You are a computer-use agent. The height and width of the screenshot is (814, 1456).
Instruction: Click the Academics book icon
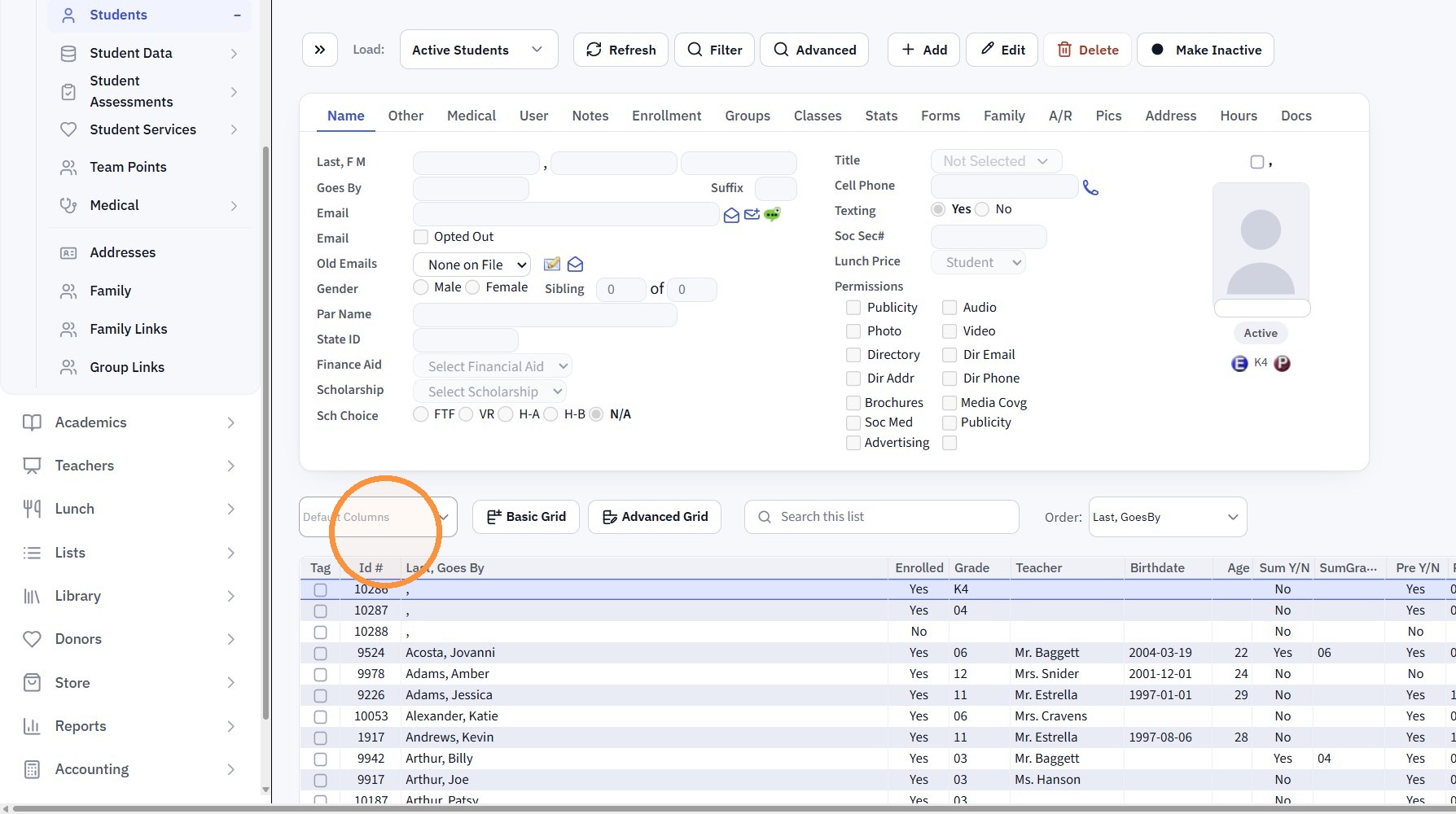click(x=32, y=423)
